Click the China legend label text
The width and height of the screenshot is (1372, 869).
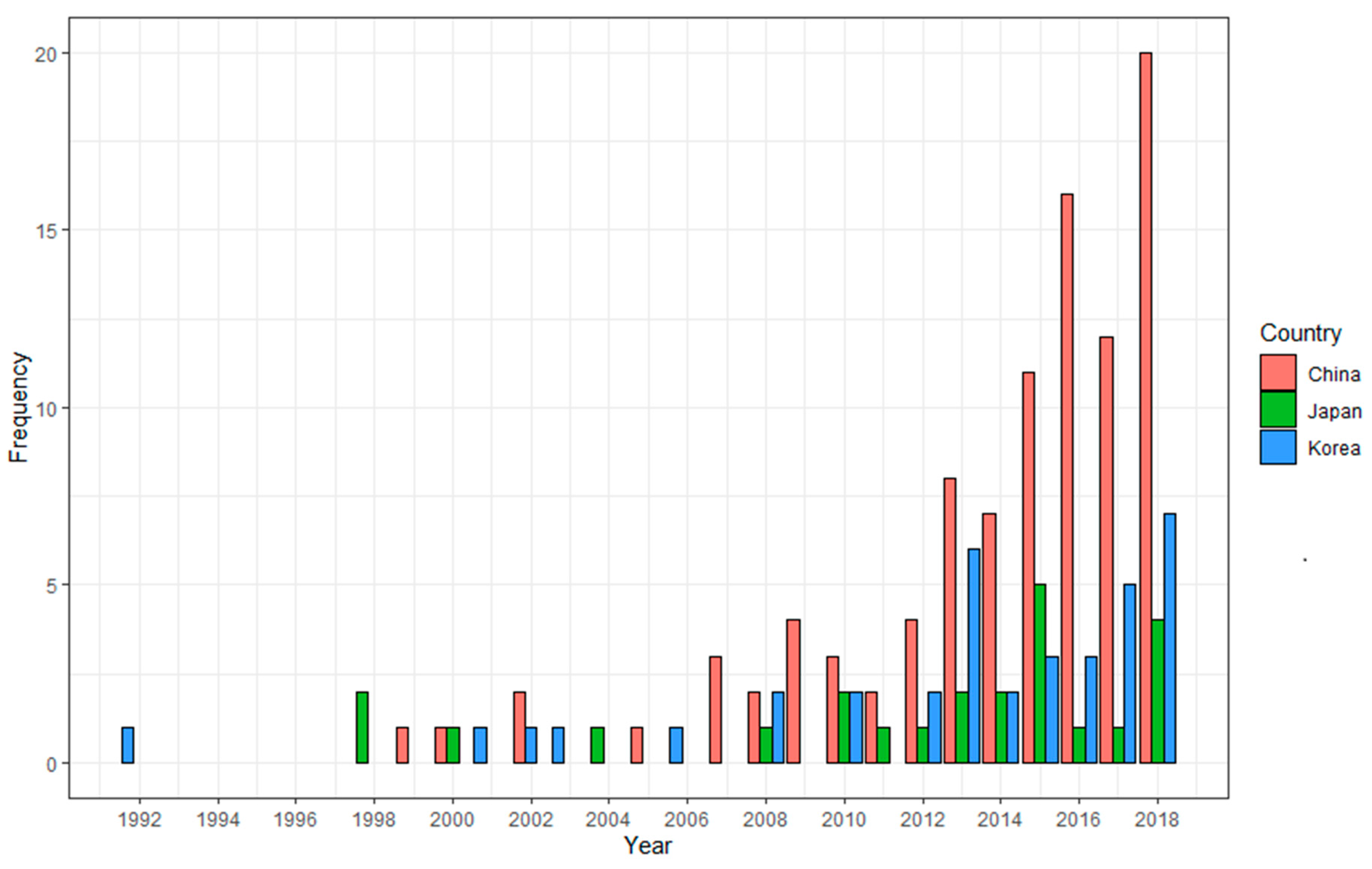pos(1334,374)
